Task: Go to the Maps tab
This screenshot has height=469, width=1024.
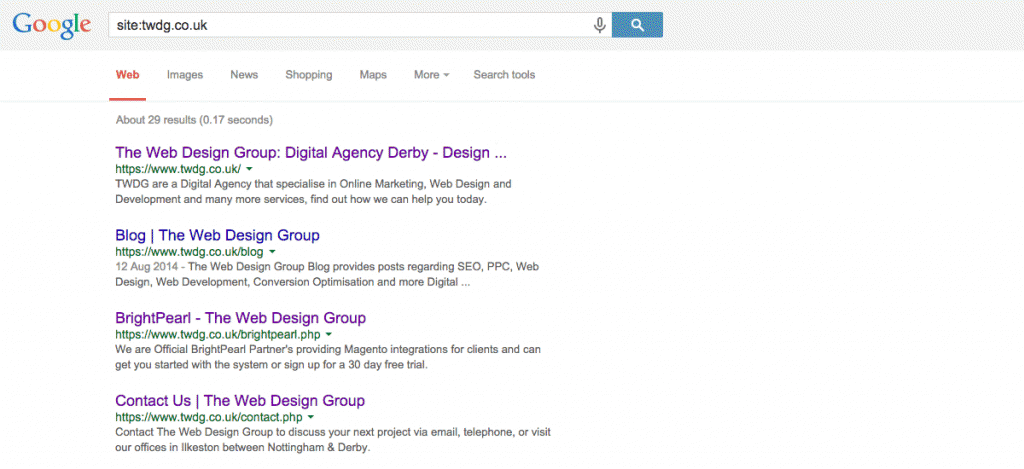Action: coord(373,75)
